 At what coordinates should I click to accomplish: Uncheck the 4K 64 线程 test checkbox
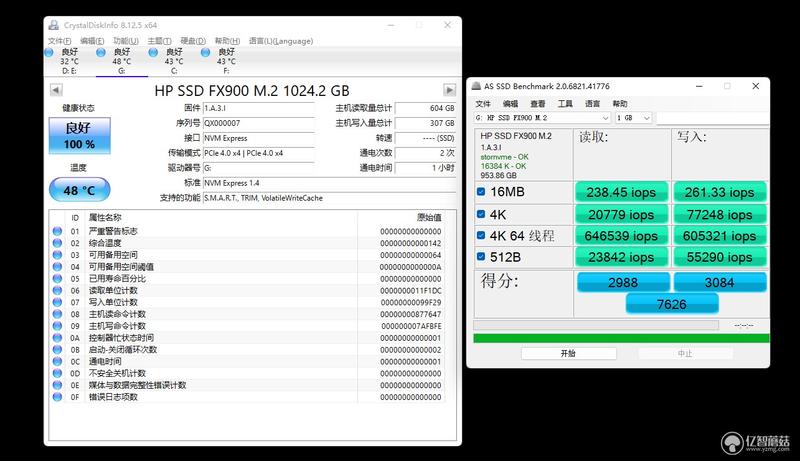(481, 235)
